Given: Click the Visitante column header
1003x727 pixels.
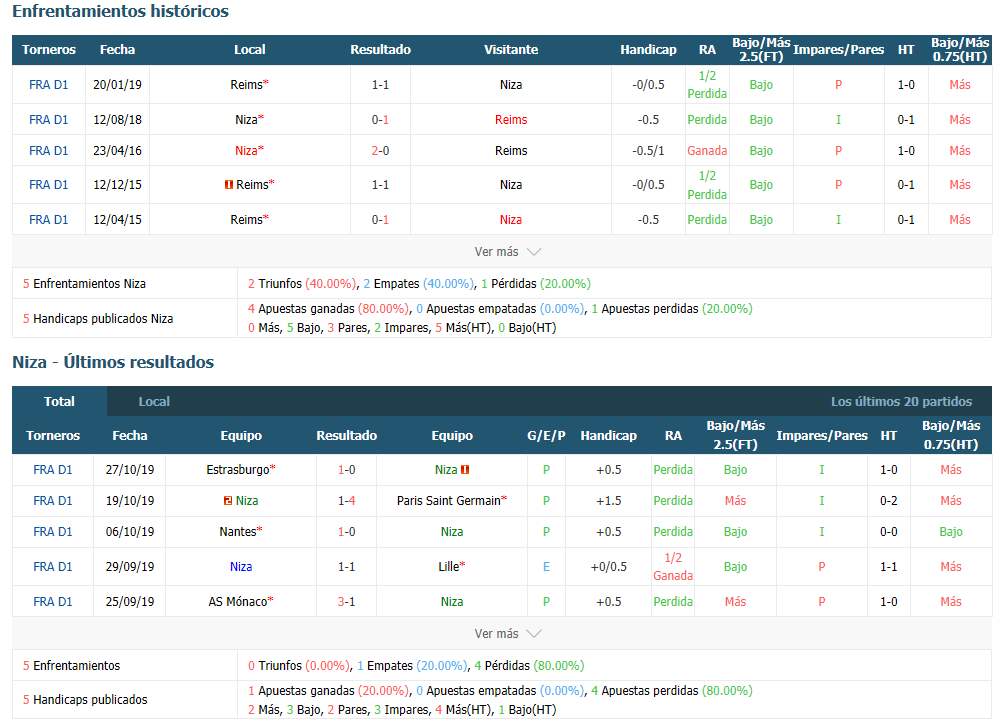Looking at the screenshot, I should 511,50.
